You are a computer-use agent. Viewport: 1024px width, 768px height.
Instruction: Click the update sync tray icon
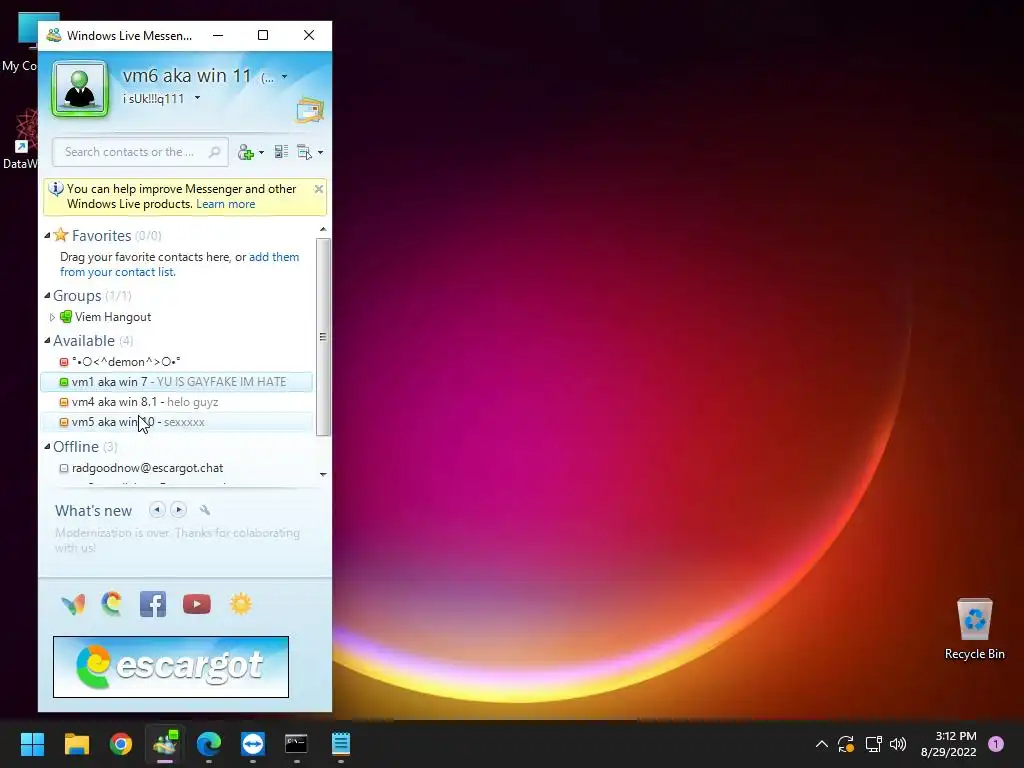pos(846,744)
